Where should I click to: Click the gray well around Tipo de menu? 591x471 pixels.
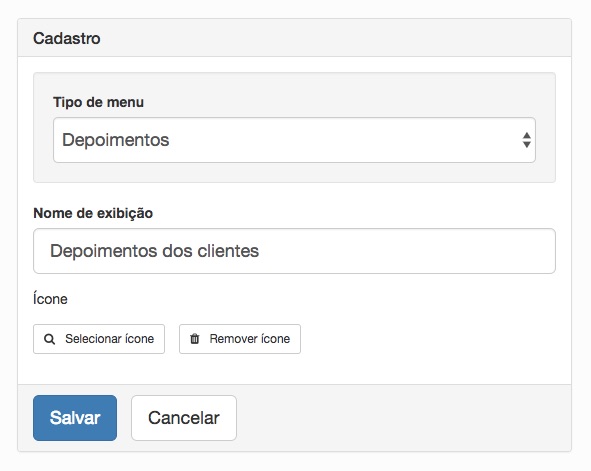294,173
